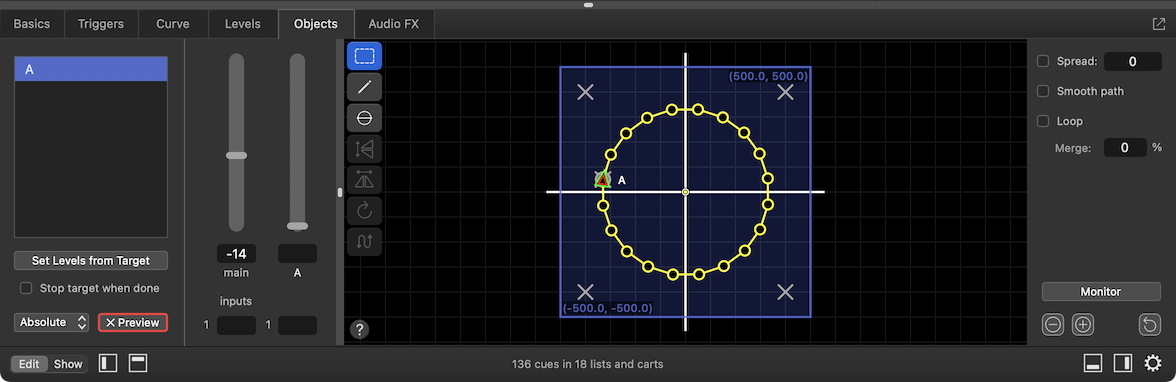1176x382 pixels.
Task: Toggle the right sidebar panel icon
Action: [x=1123, y=364]
